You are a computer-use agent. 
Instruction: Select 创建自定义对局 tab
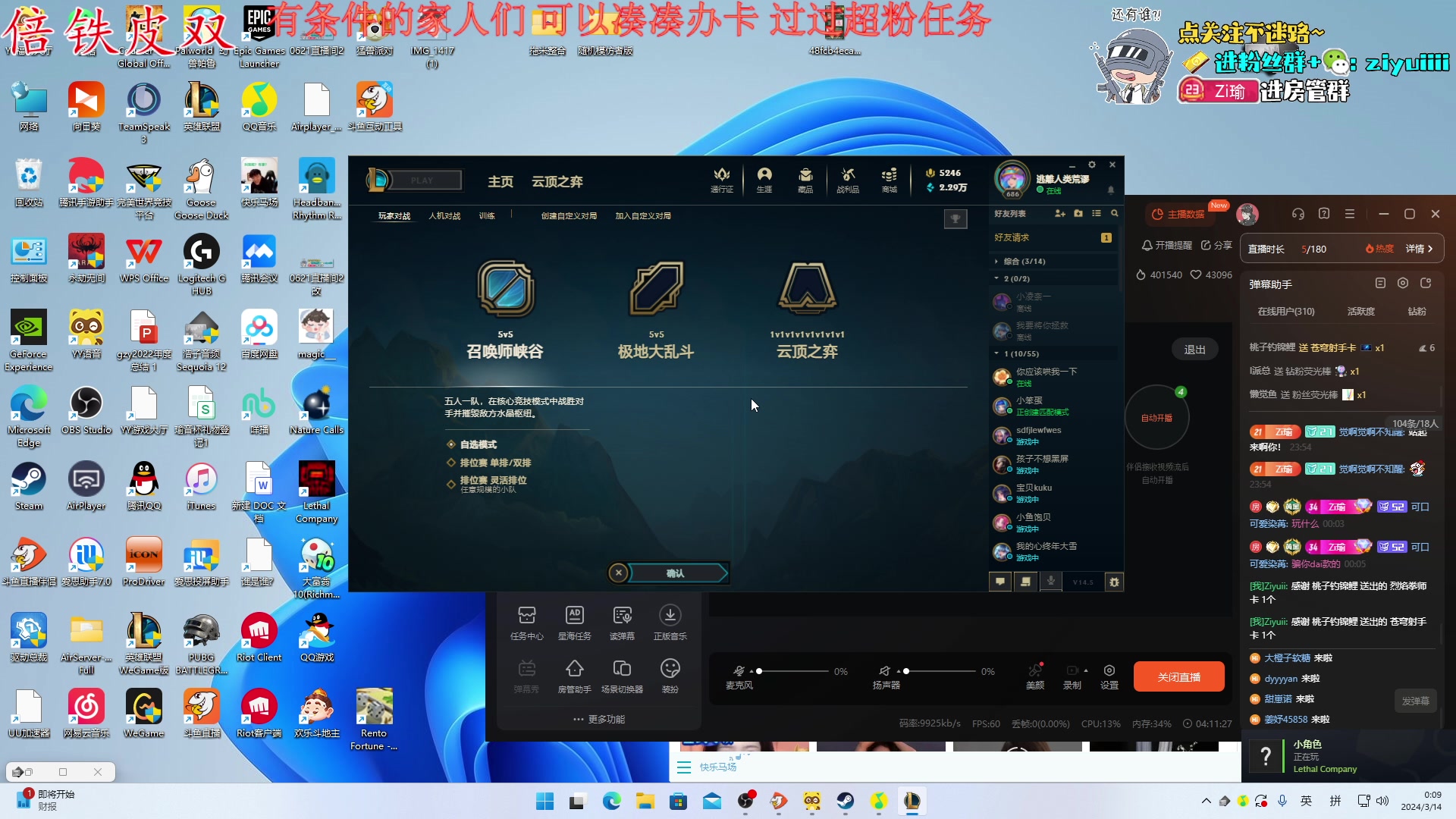(x=569, y=216)
